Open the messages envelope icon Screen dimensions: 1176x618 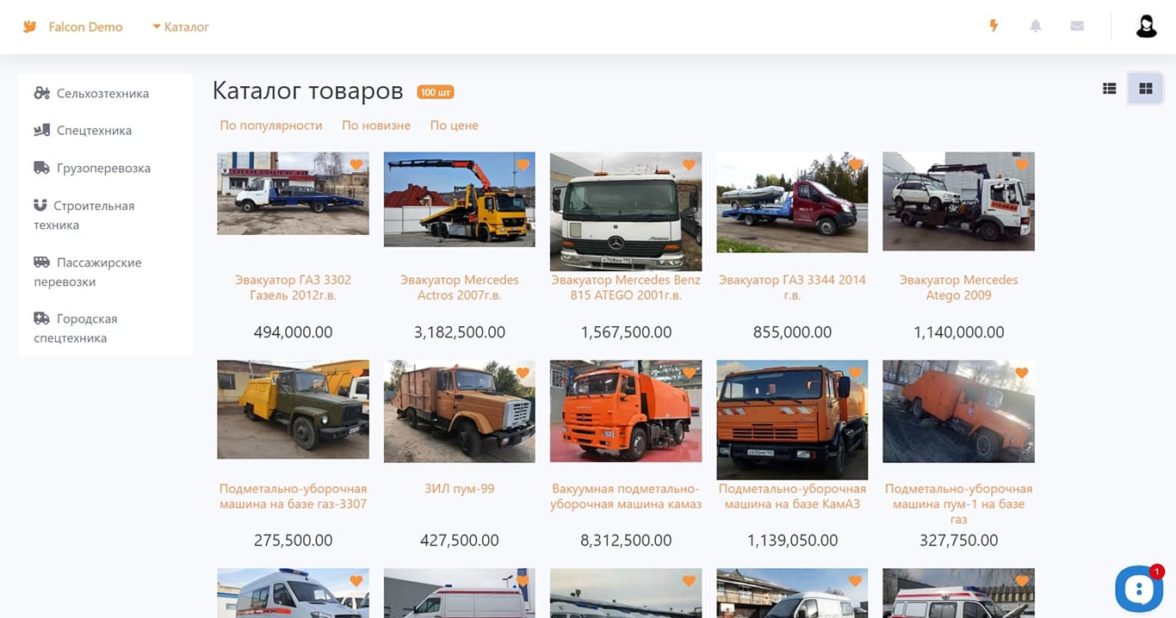pos(1077,26)
